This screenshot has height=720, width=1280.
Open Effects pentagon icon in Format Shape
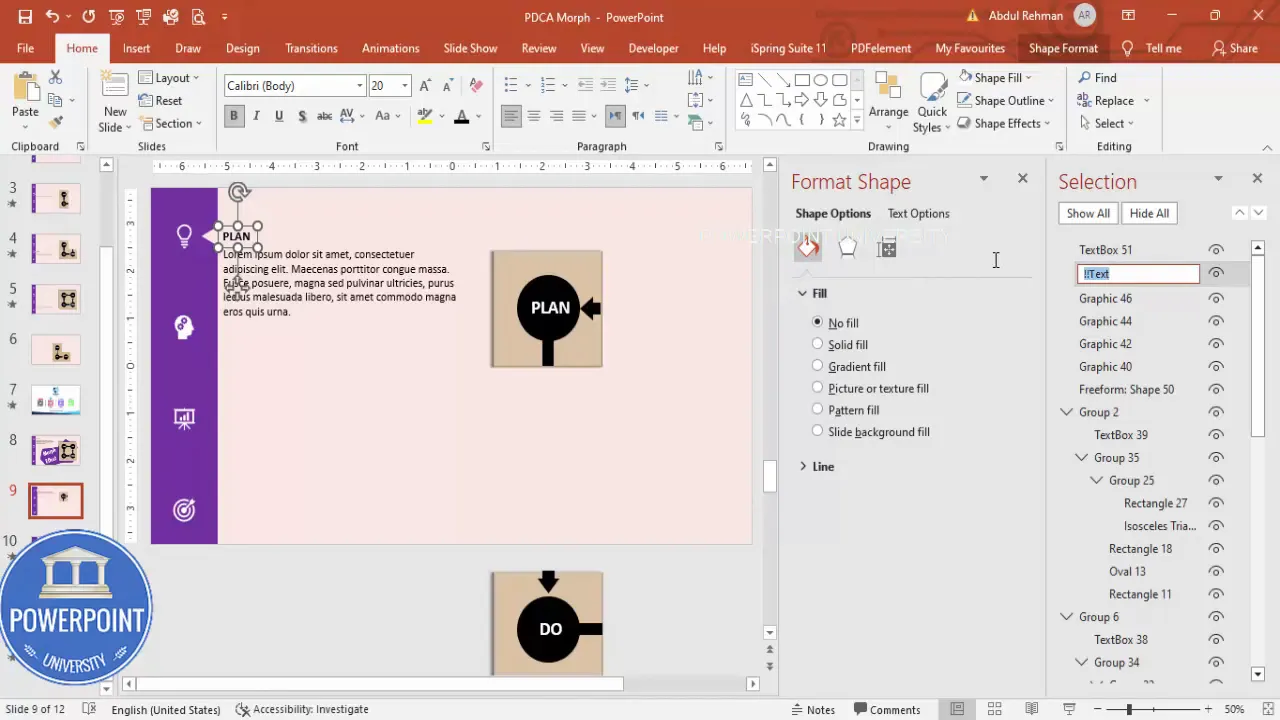pyautogui.click(x=847, y=248)
